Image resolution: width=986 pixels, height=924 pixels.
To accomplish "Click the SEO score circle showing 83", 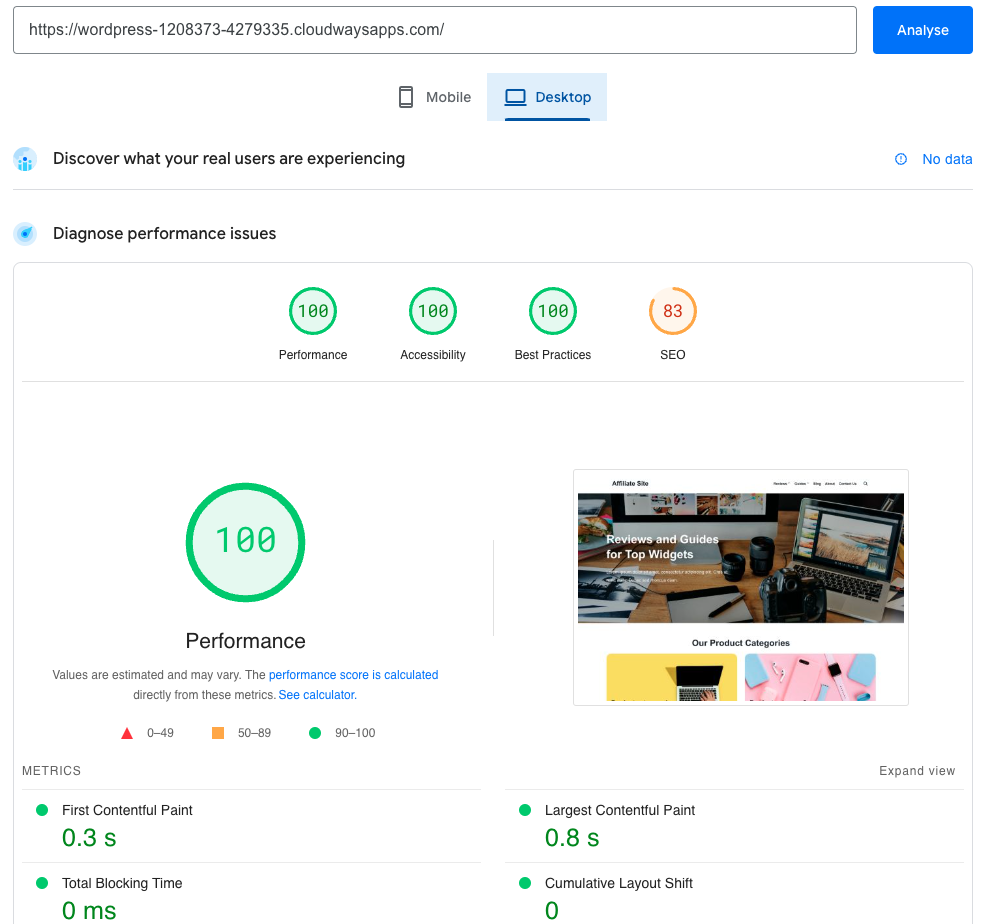I will click(x=672, y=310).
